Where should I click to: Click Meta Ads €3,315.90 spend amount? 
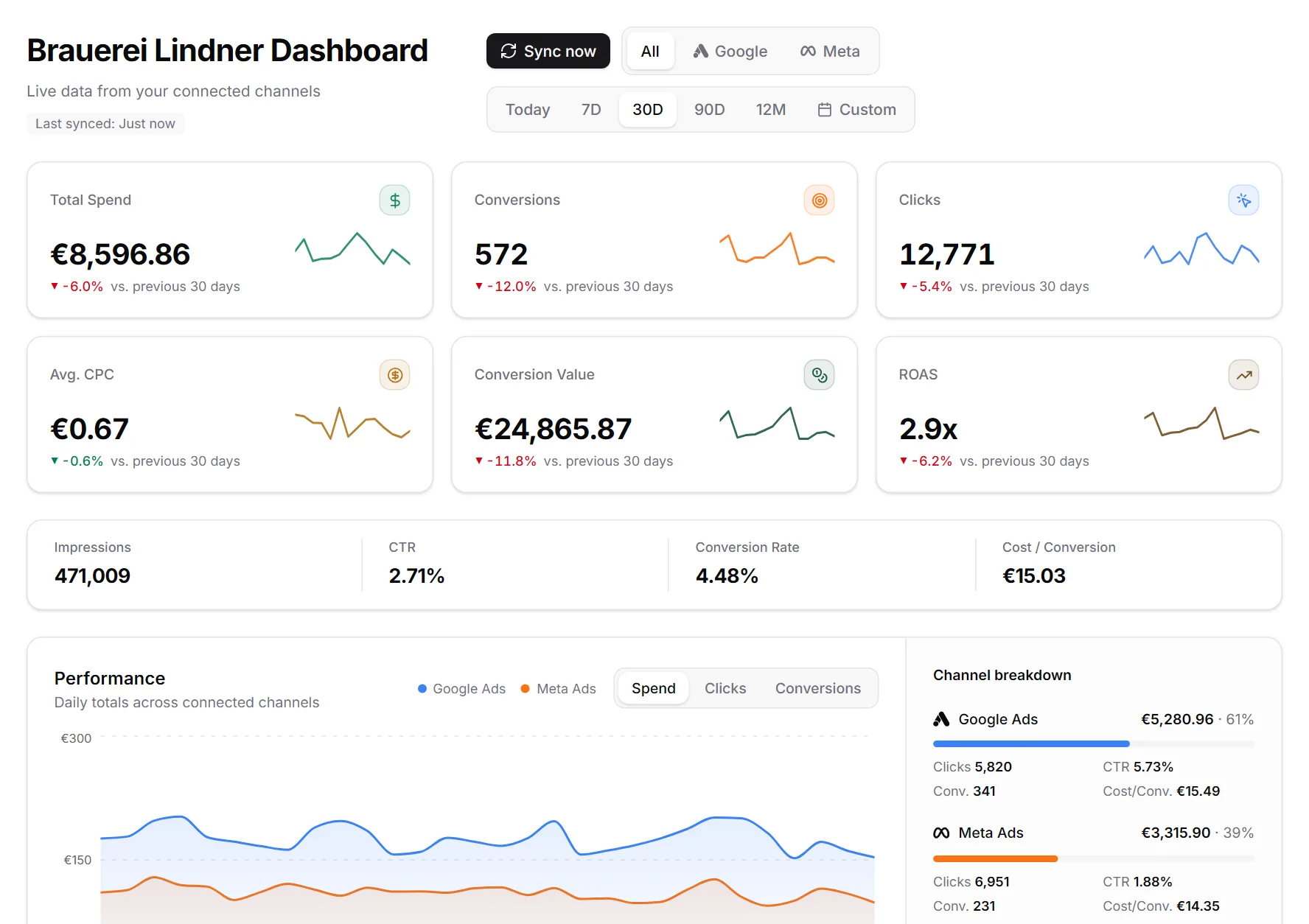click(x=1176, y=833)
